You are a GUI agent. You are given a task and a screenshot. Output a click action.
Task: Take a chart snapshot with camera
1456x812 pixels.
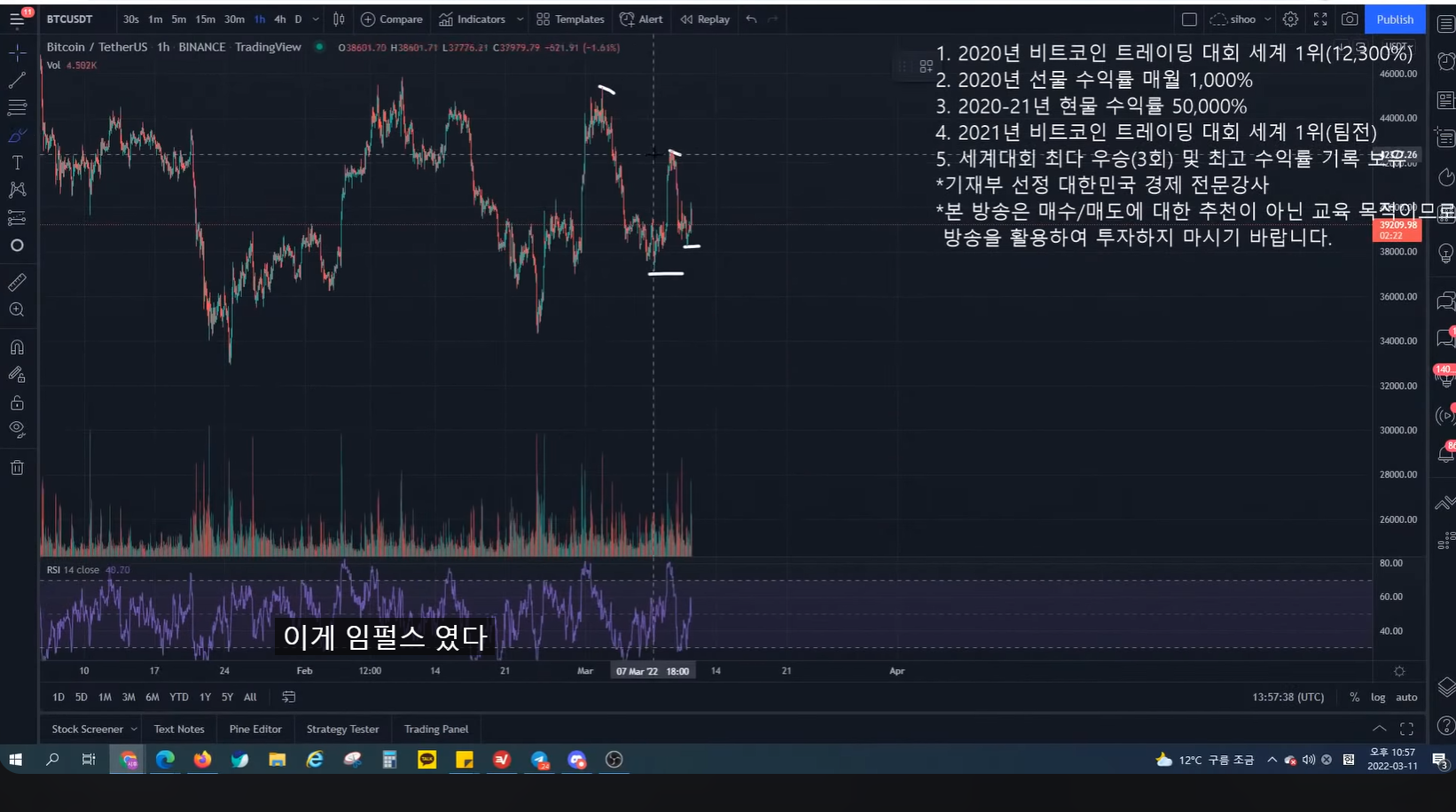coord(1350,20)
